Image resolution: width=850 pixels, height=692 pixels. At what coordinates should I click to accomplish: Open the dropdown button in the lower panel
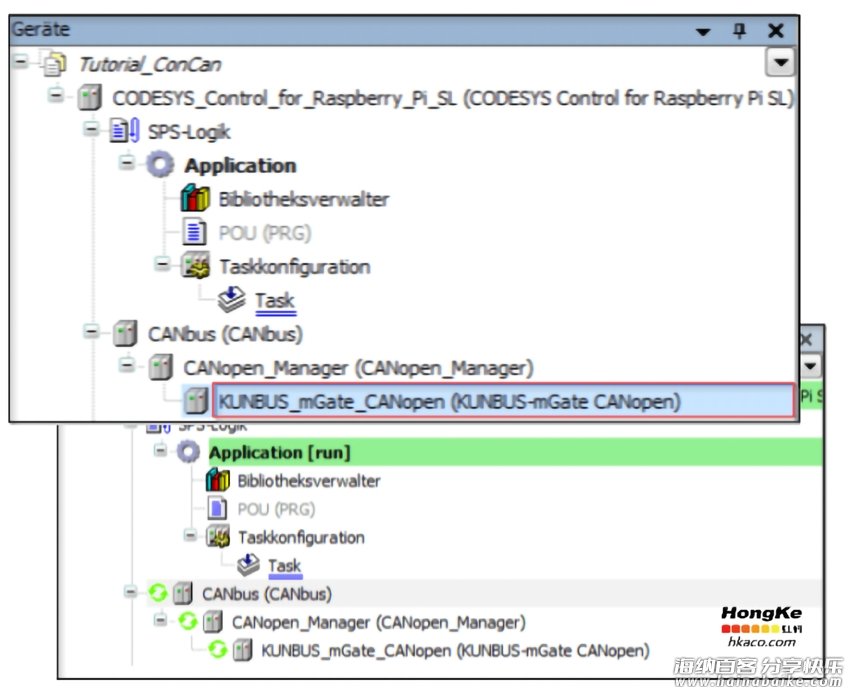811,365
